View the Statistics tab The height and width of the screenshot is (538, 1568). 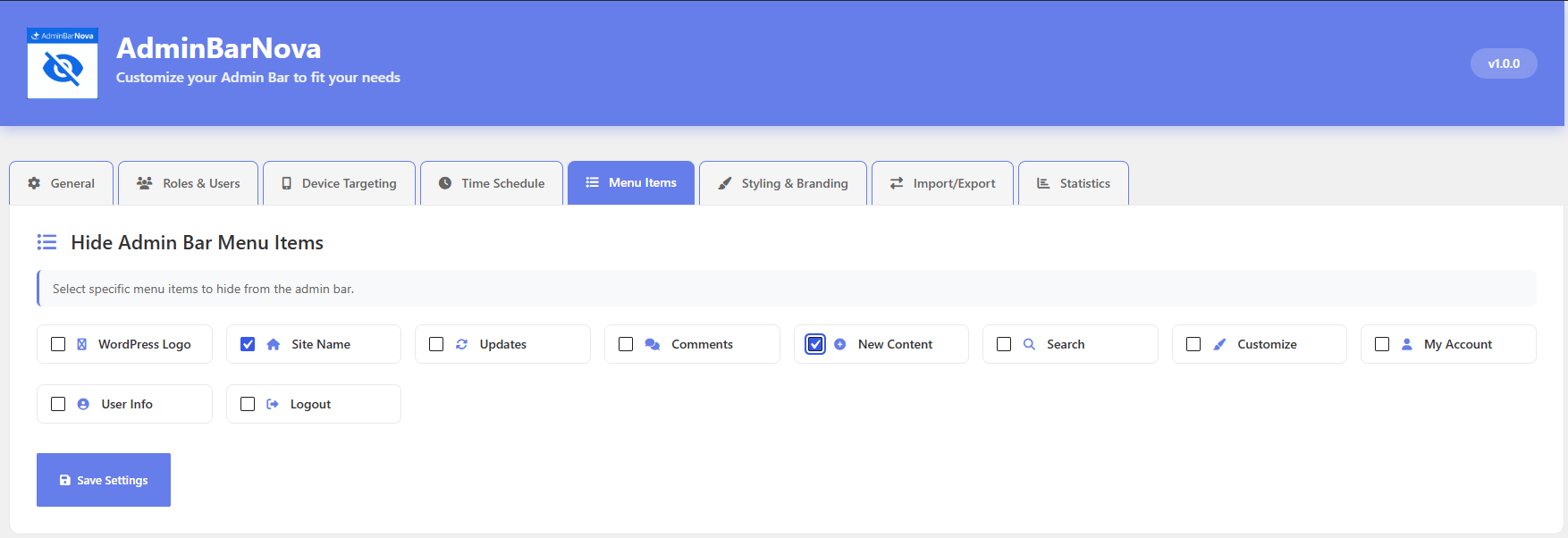coord(1074,183)
